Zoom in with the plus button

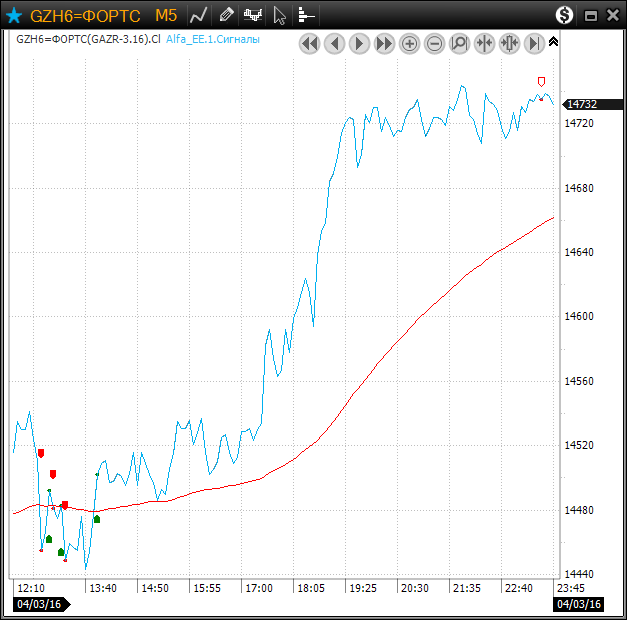pos(409,43)
